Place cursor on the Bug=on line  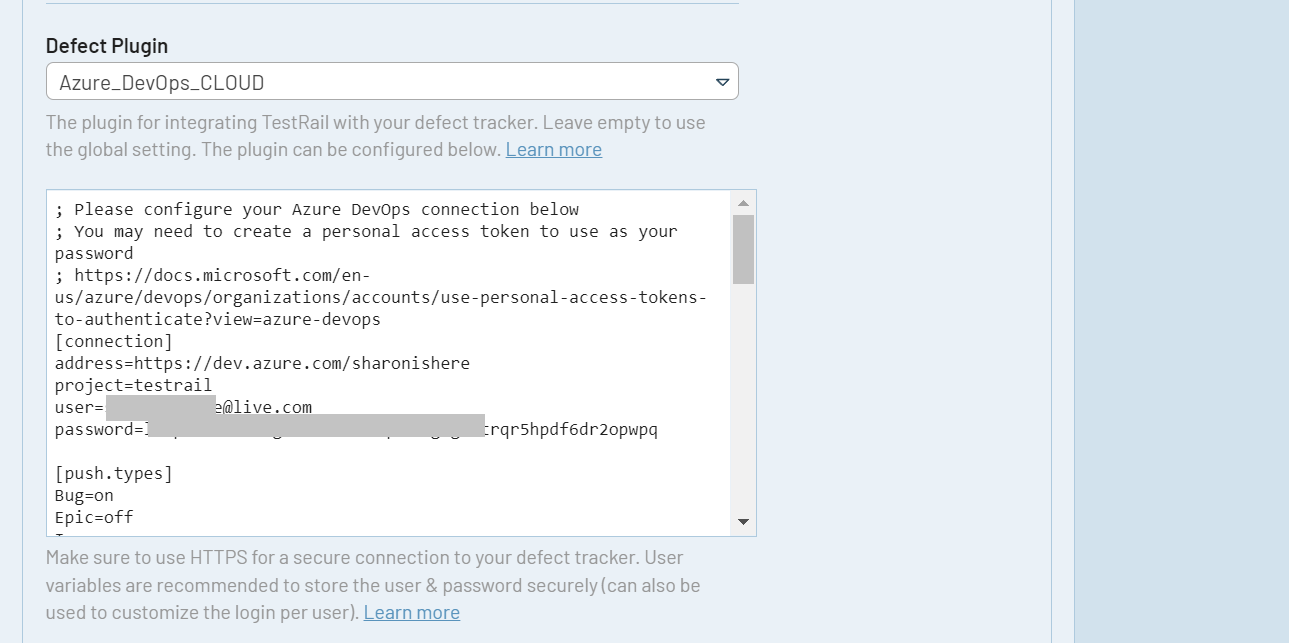(x=84, y=496)
